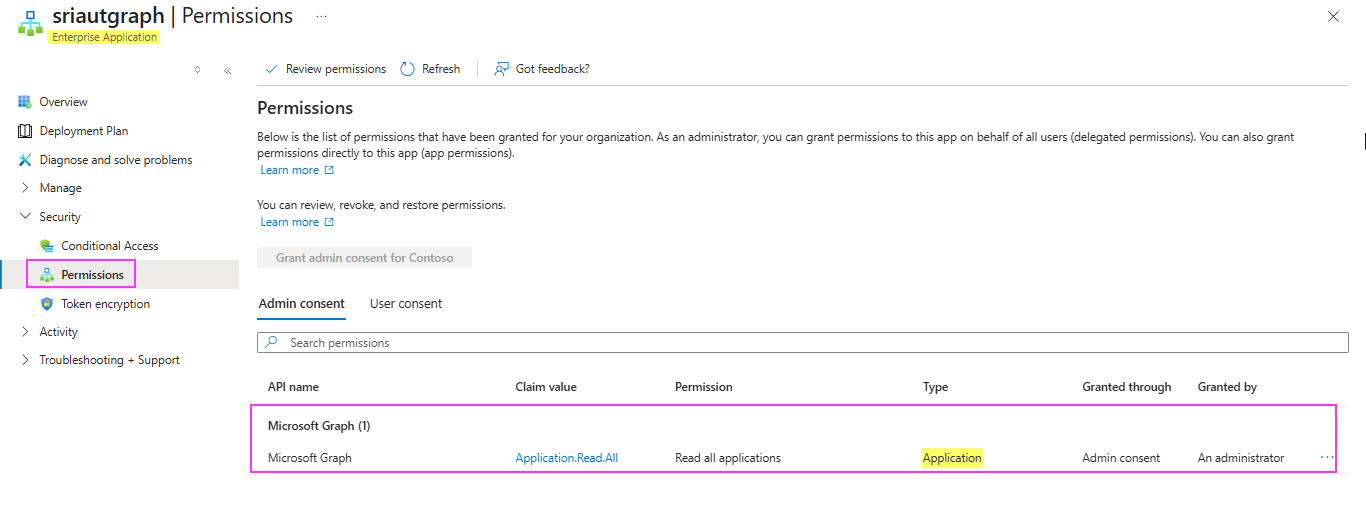The width and height of the screenshot is (1366, 509).
Task: Open the more options ellipsis beside Permissions title
Action: [321, 17]
